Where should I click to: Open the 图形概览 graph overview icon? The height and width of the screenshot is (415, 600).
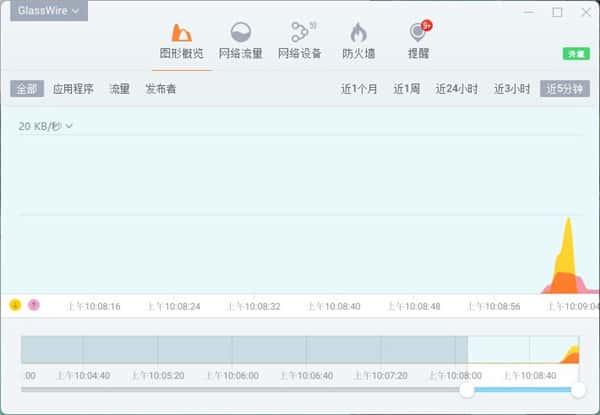tap(182, 33)
